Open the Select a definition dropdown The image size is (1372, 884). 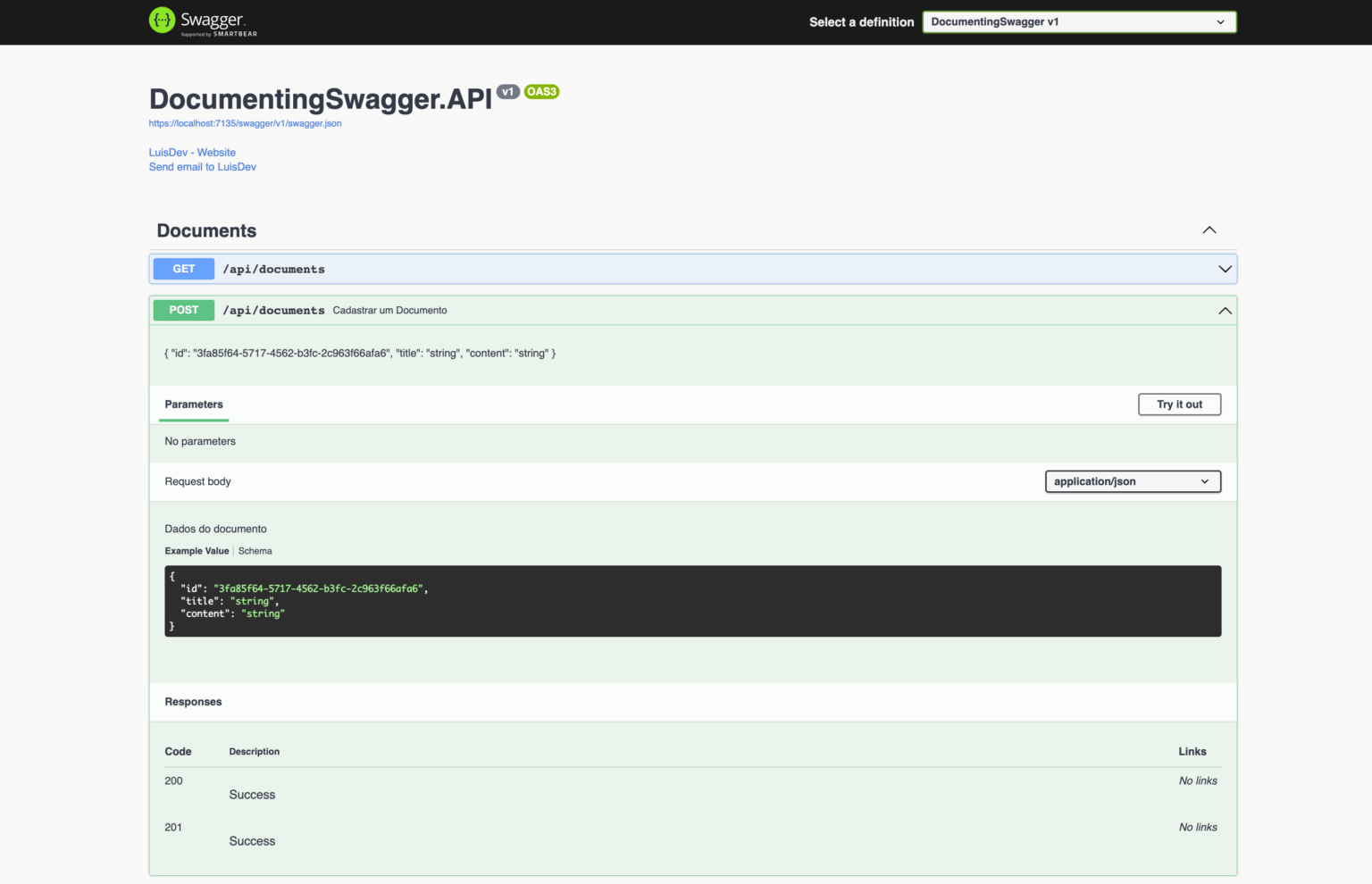click(x=1078, y=21)
